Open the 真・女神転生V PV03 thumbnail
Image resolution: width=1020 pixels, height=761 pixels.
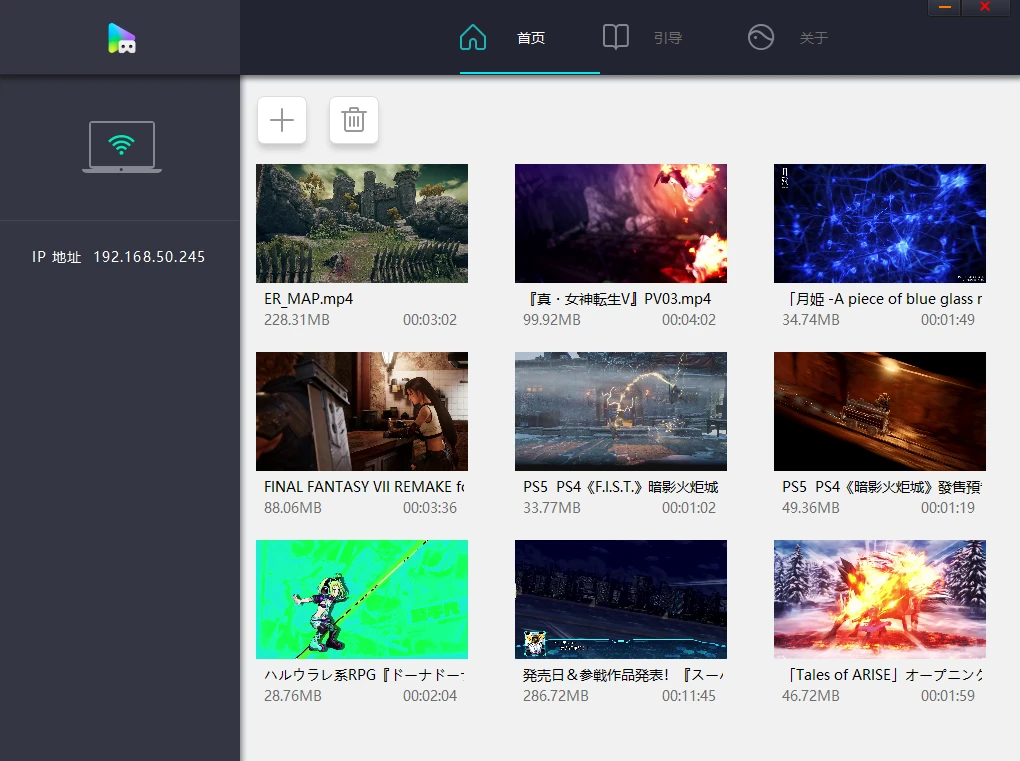620,223
